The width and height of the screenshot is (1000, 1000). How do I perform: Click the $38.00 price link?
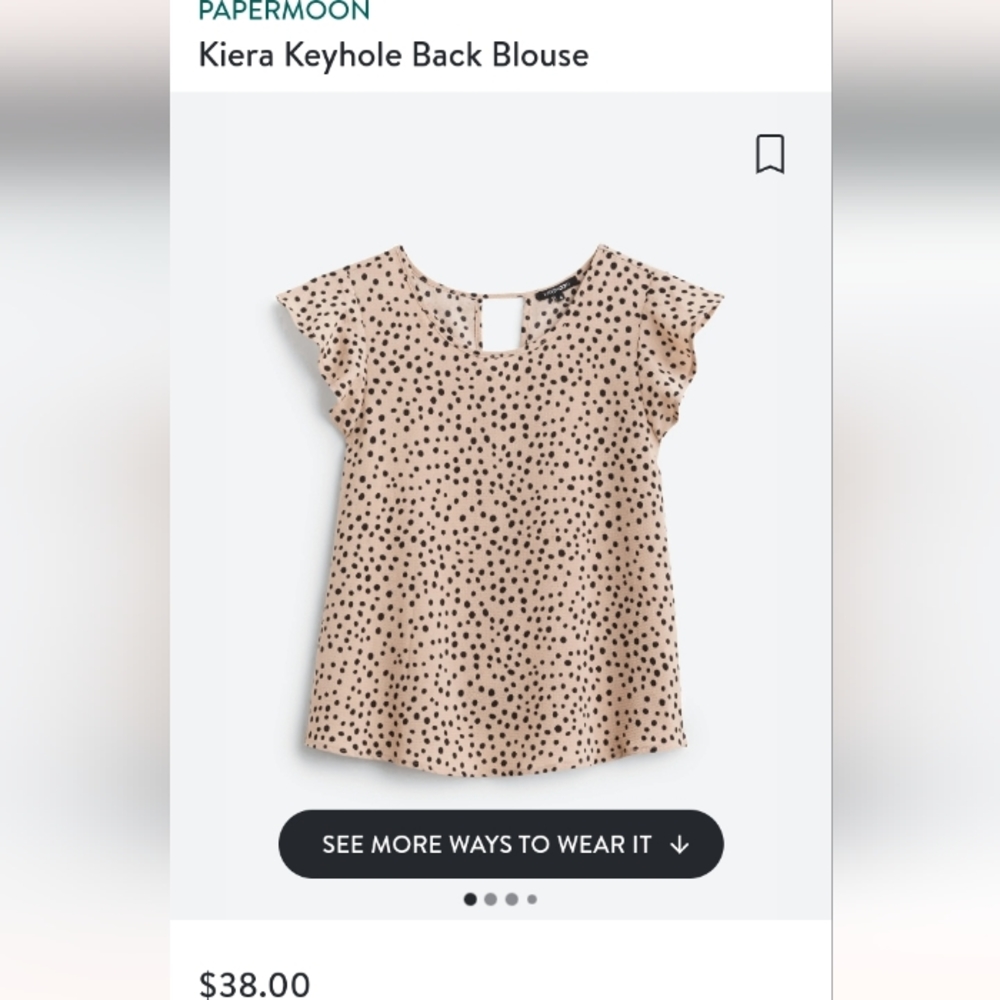tap(256, 984)
